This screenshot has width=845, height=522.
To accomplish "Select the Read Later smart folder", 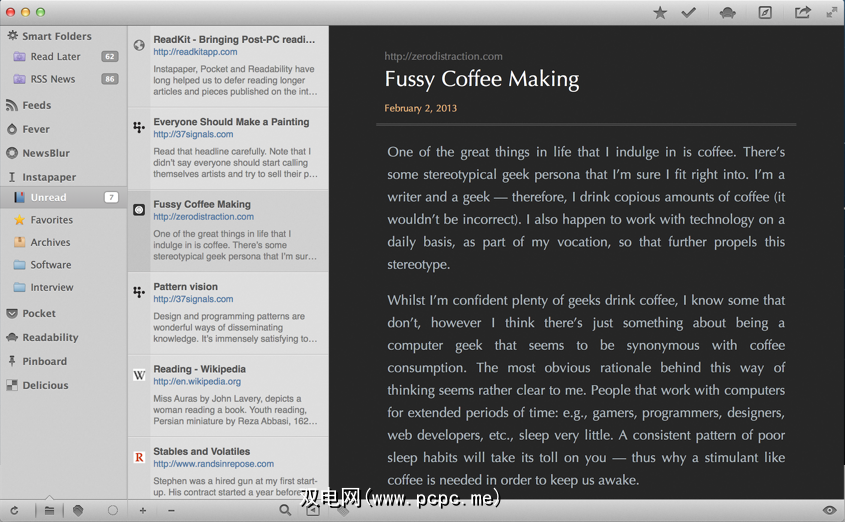I will (55, 57).
